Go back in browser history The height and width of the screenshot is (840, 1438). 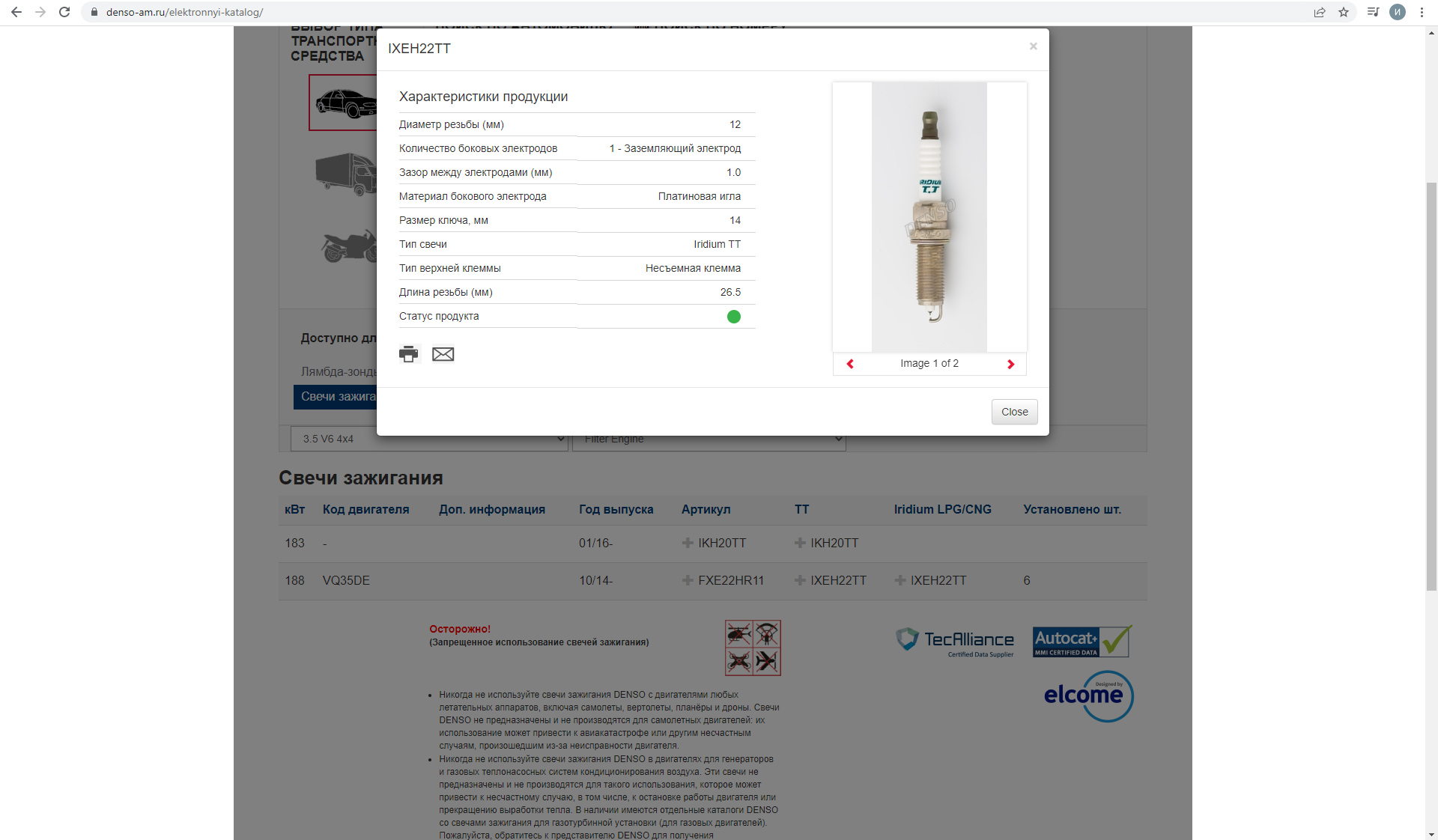click(16, 12)
